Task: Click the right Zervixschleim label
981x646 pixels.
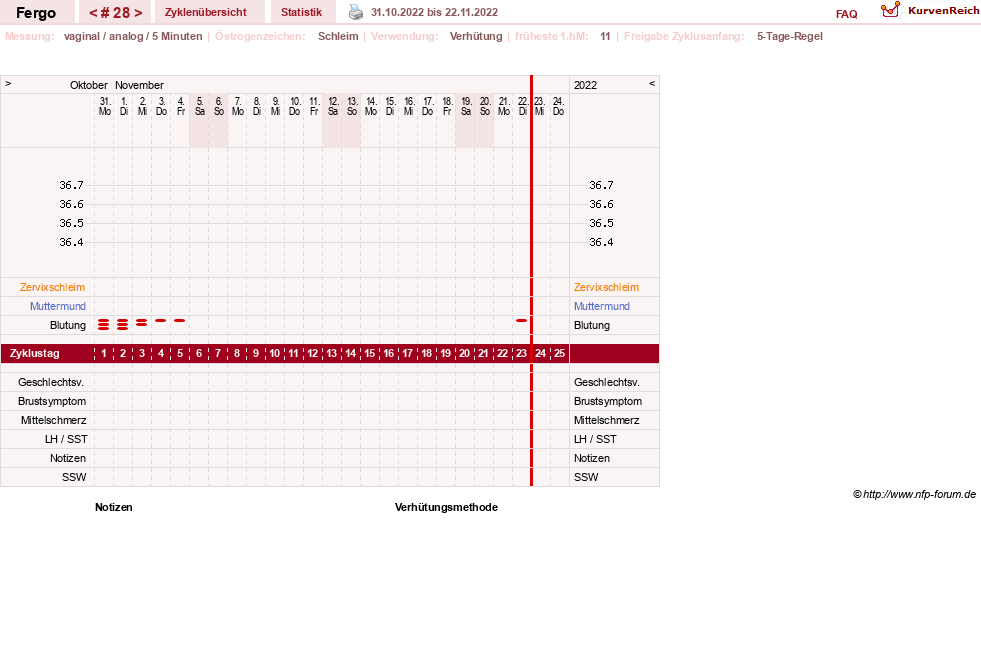Action: tap(606, 287)
